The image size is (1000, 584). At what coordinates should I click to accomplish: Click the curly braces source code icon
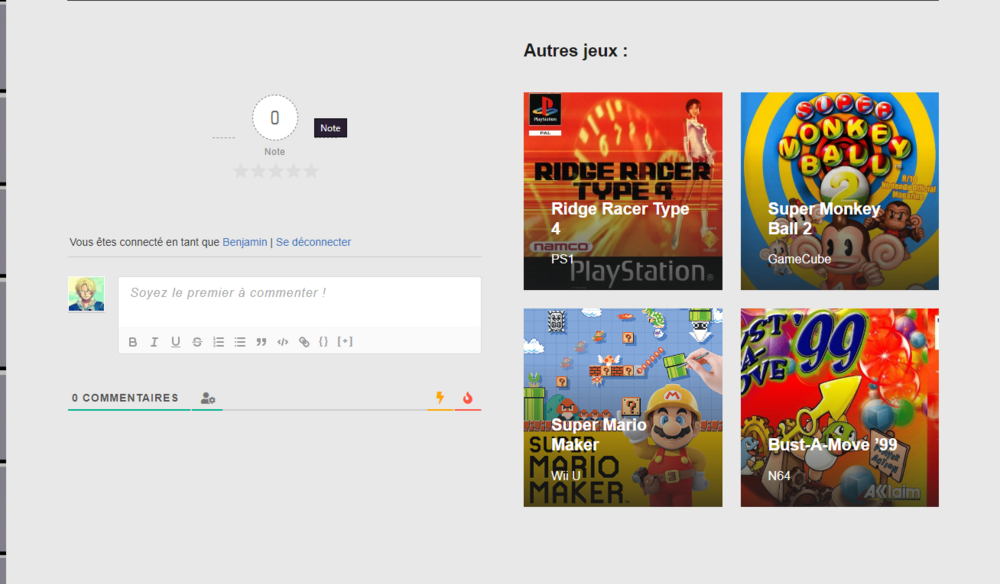[323, 342]
